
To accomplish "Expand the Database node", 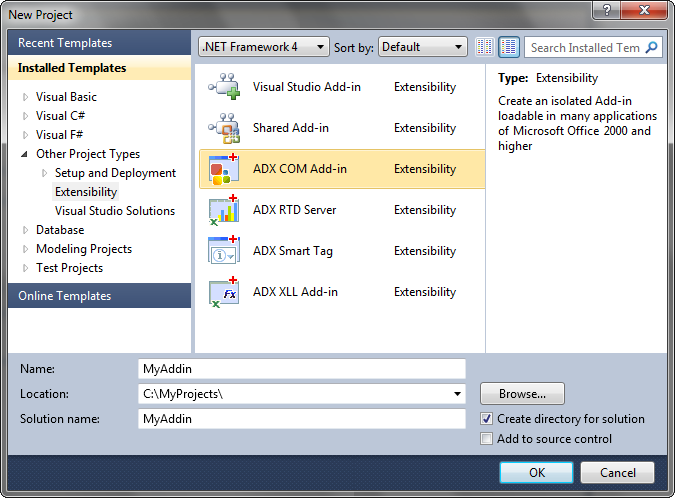I will tap(25, 230).
